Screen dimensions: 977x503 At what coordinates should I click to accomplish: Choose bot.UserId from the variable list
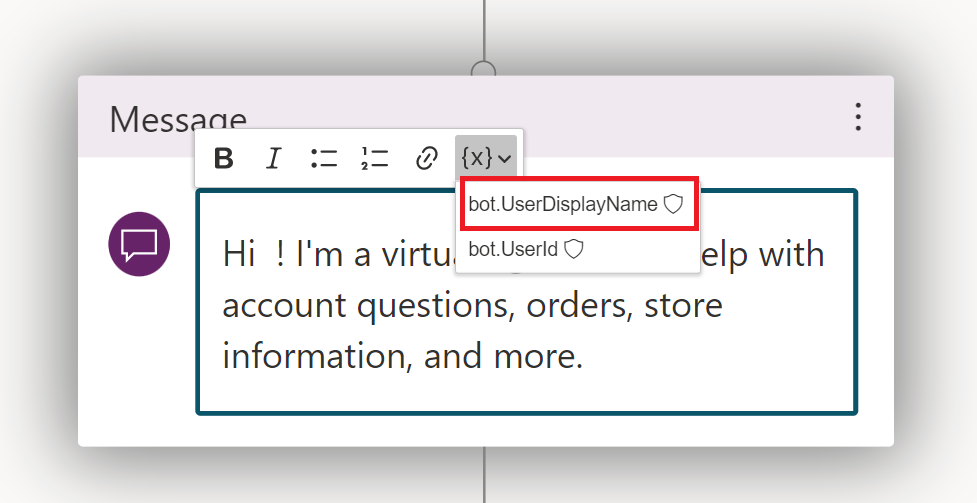point(513,249)
